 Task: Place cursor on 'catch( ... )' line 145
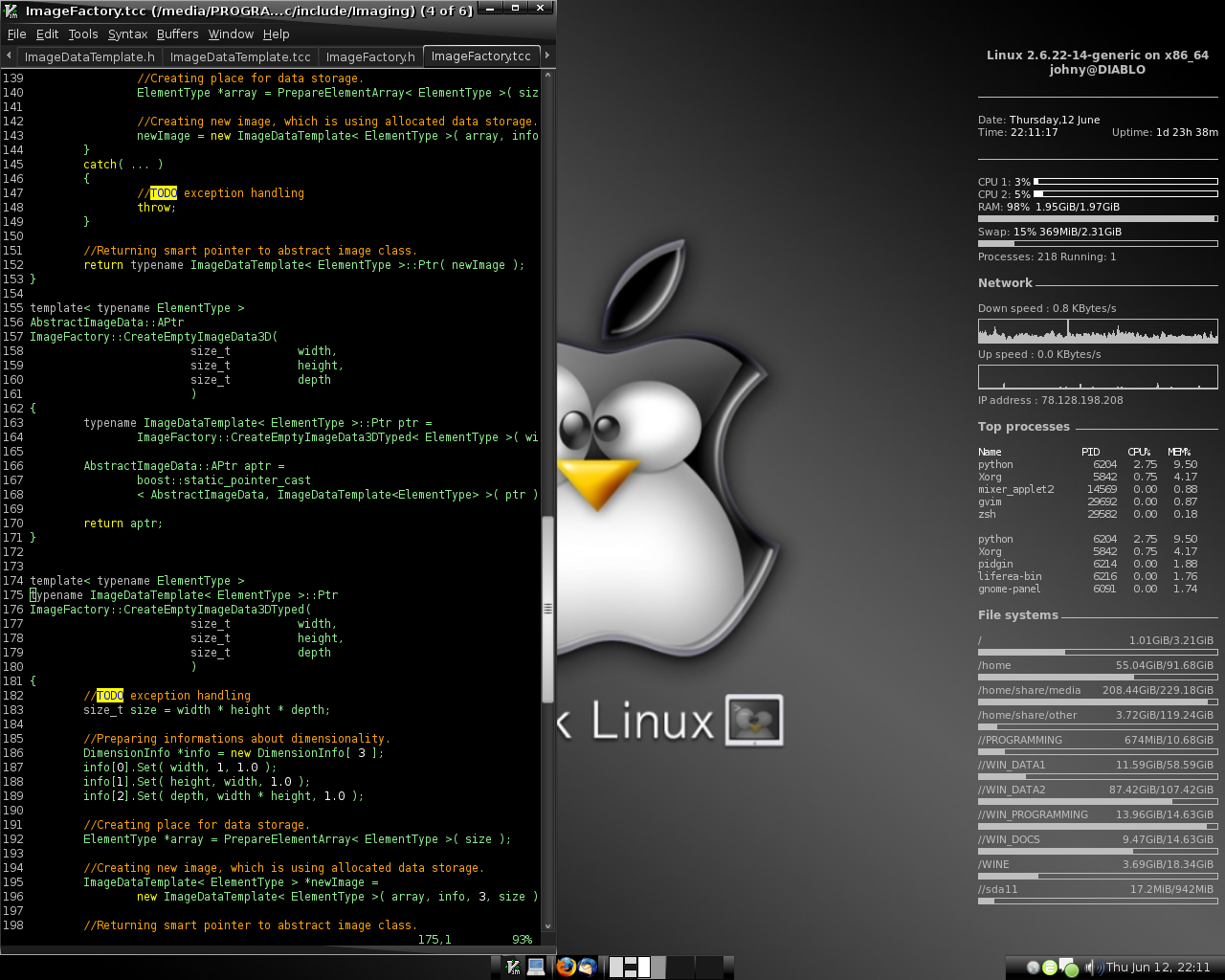coord(123,165)
